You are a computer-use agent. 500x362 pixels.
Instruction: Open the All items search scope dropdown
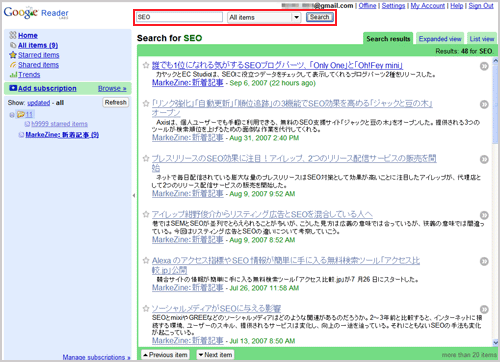click(264, 17)
